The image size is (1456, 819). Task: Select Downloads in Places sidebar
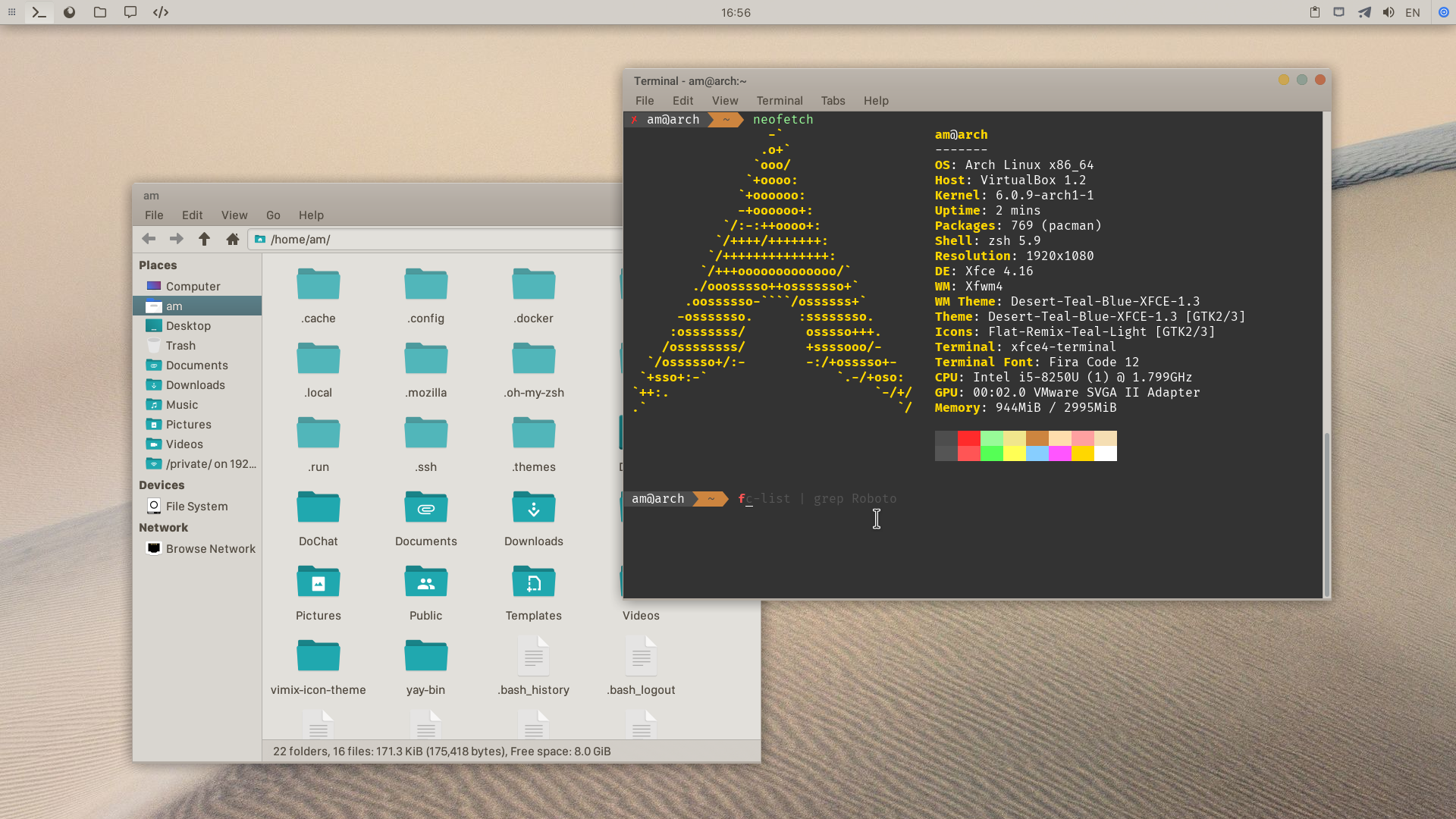pos(197,384)
